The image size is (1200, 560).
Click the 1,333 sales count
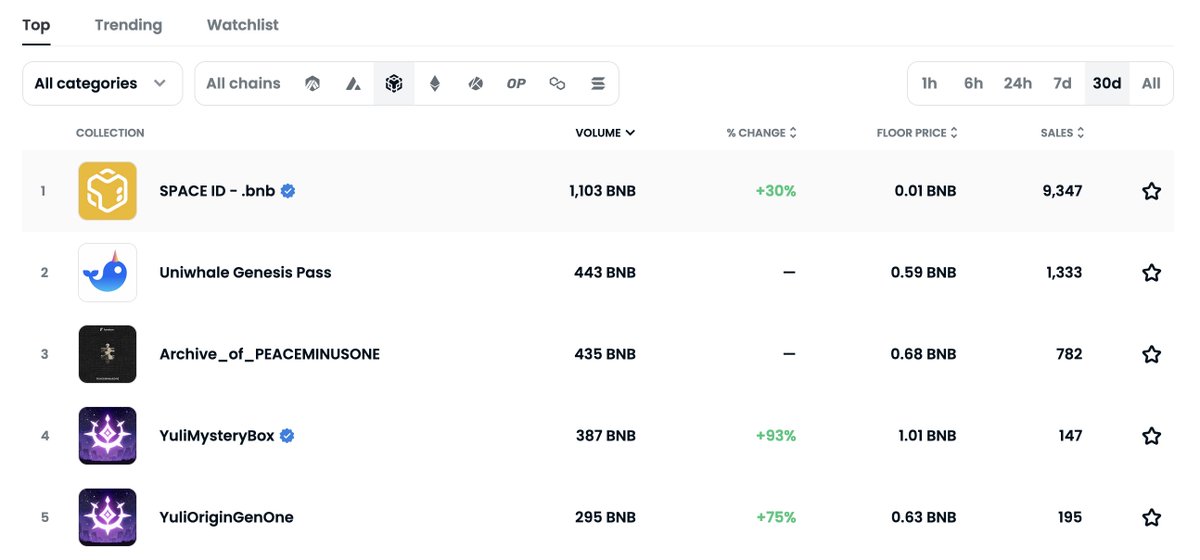coord(1062,272)
